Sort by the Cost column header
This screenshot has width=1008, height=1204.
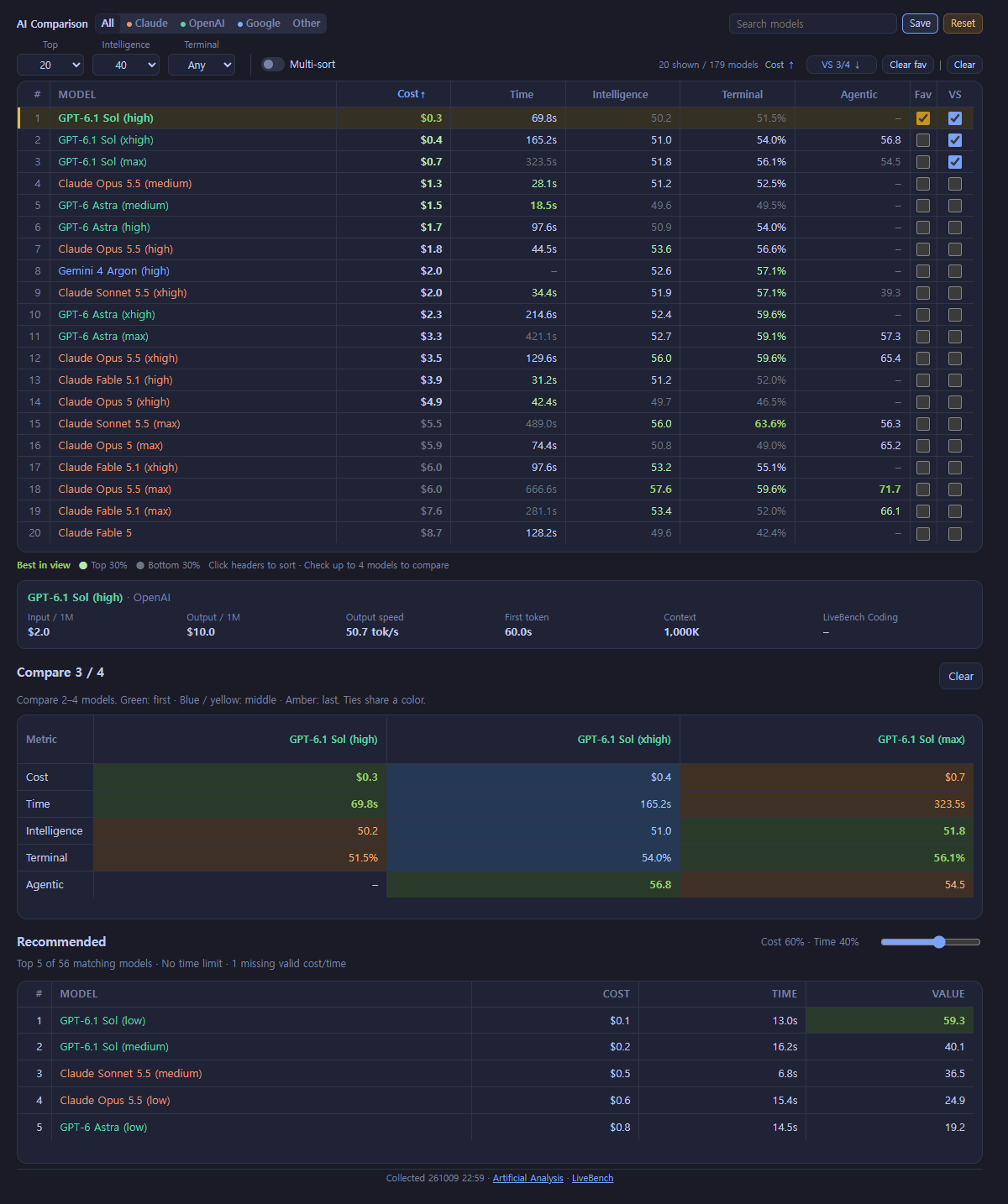412,94
